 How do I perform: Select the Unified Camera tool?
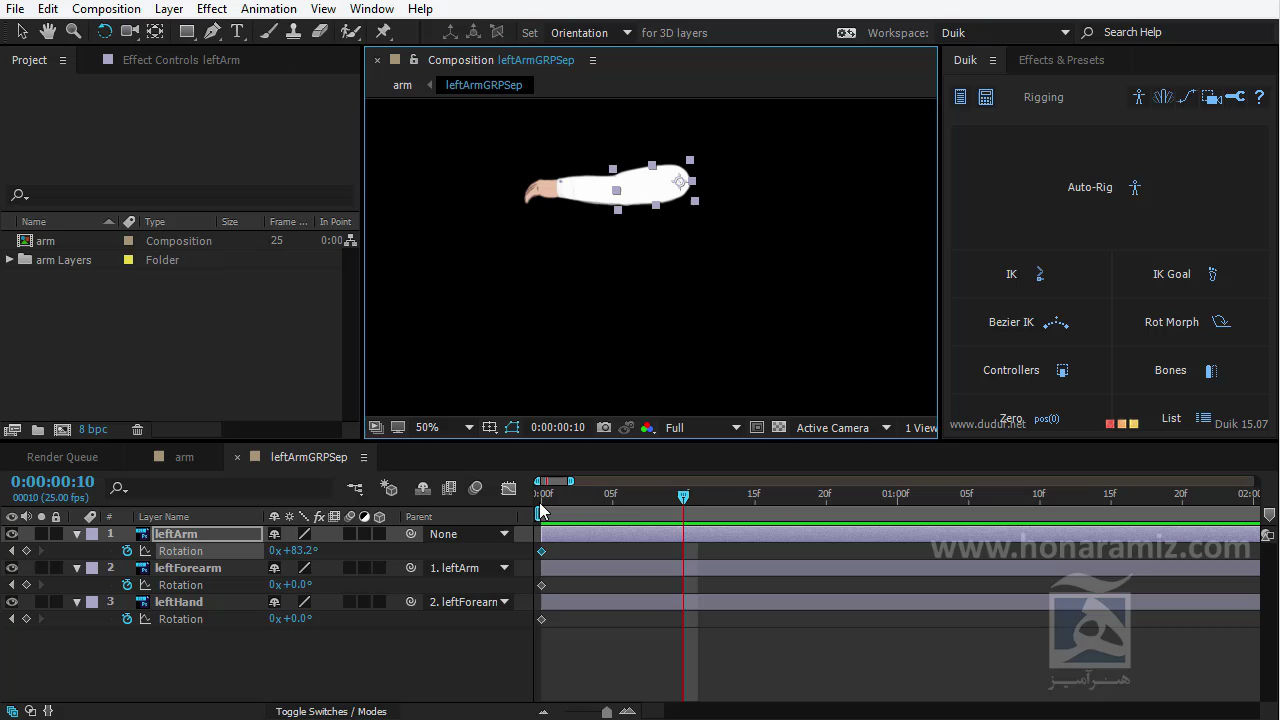[x=130, y=32]
